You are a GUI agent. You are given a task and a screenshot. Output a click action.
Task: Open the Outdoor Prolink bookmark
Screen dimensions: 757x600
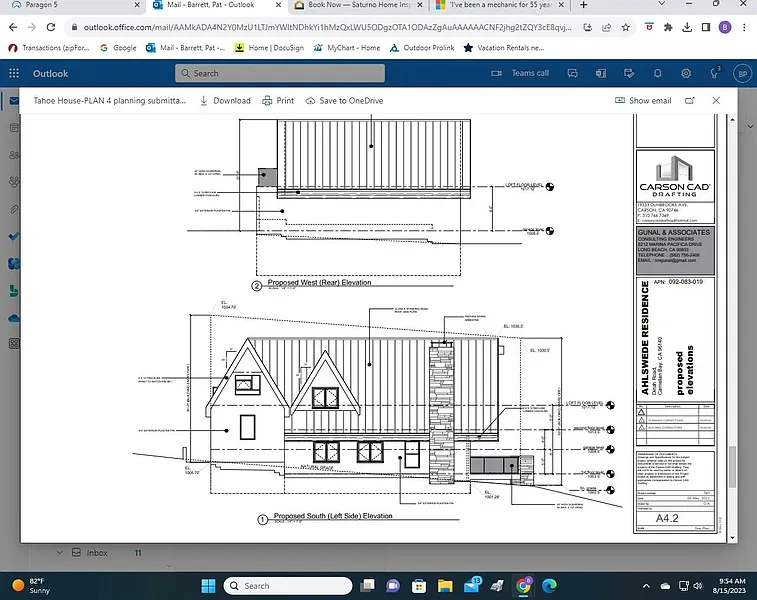point(421,47)
